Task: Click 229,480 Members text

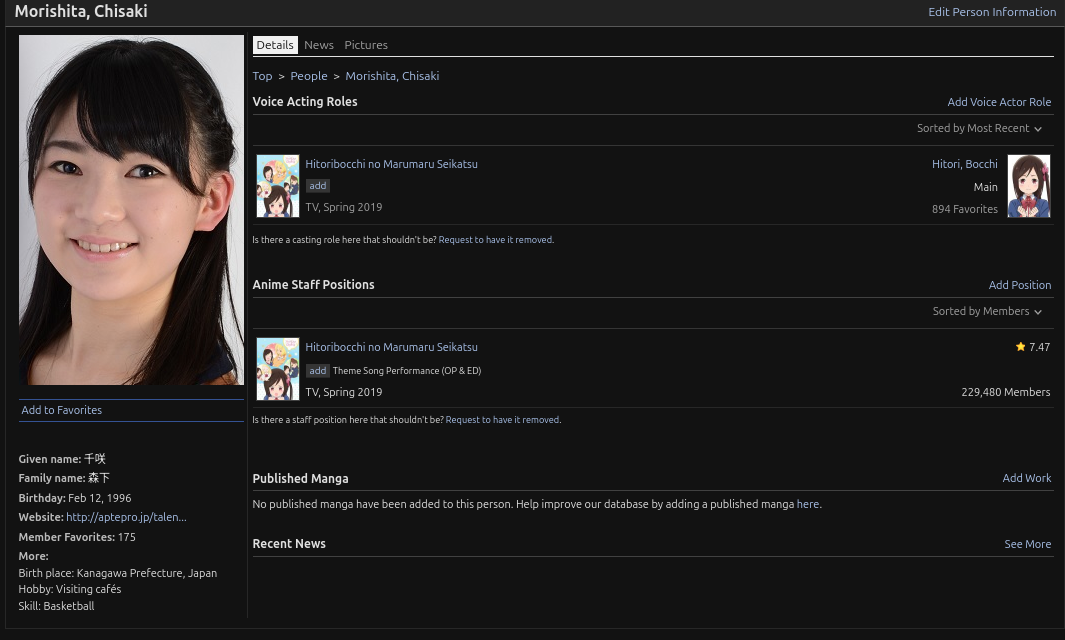Action: coord(1005,392)
